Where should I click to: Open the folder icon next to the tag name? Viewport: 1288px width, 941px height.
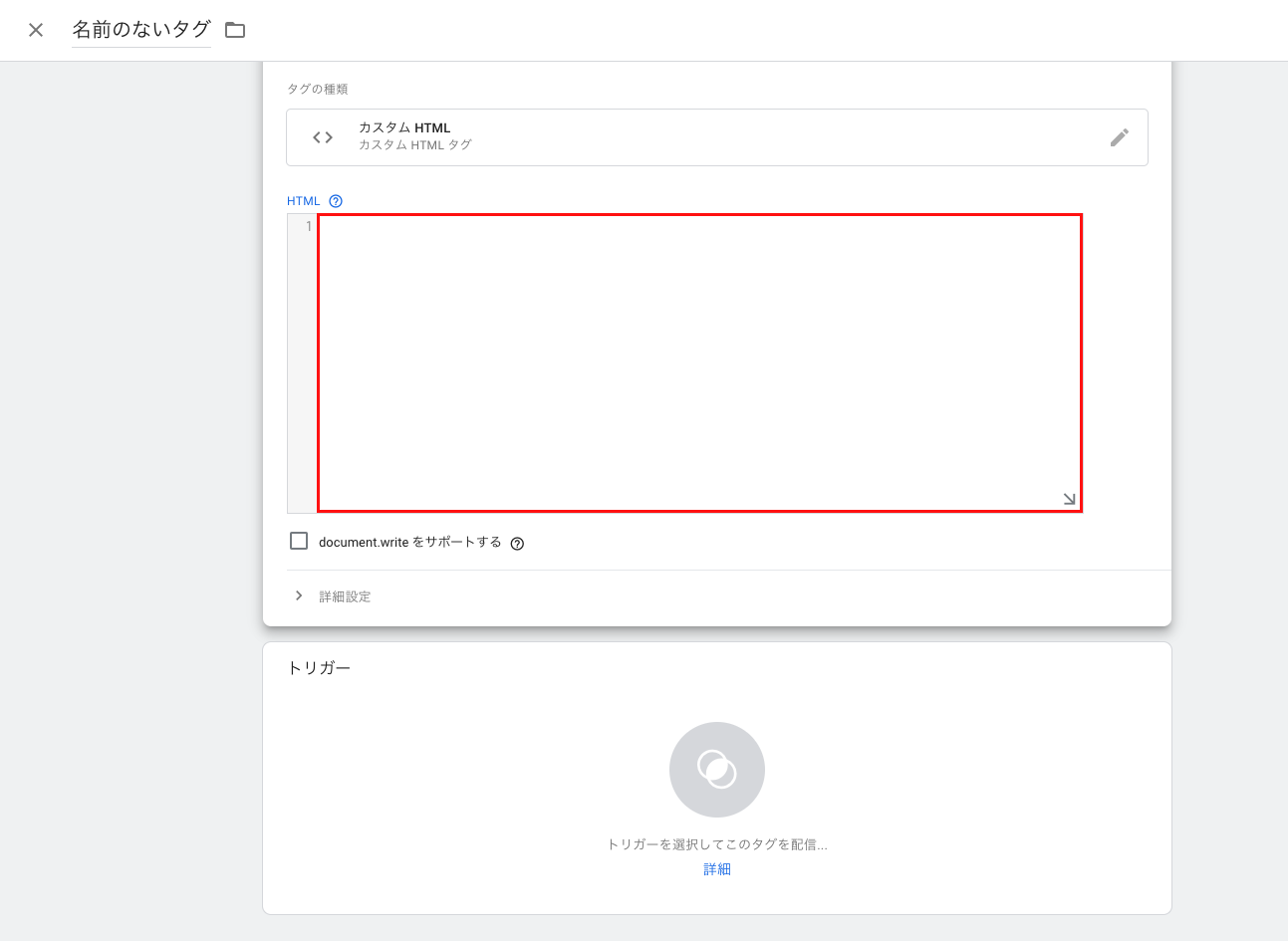pyautogui.click(x=235, y=30)
